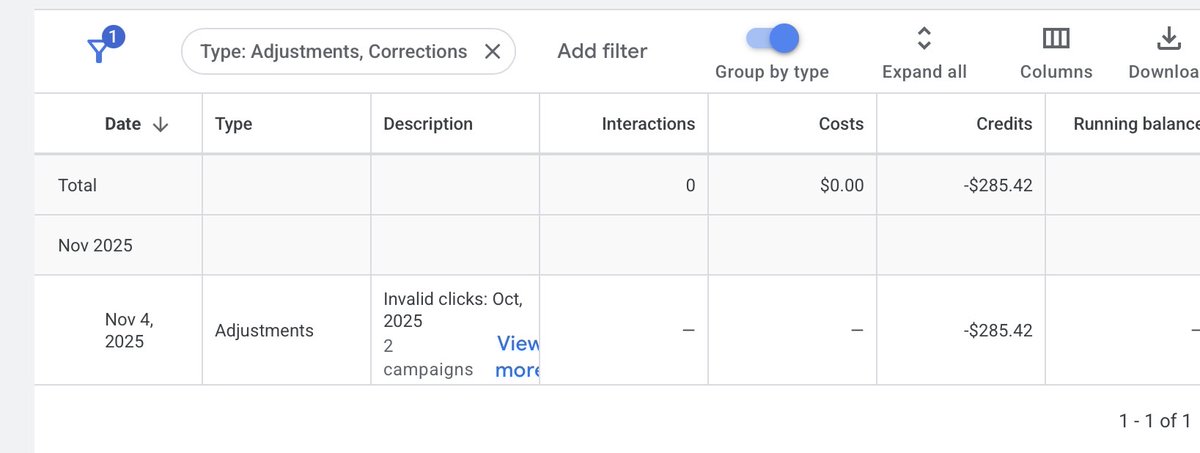Open the filter funnel icon
The width and height of the screenshot is (1200, 453).
pyautogui.click(x=100, y=49)
